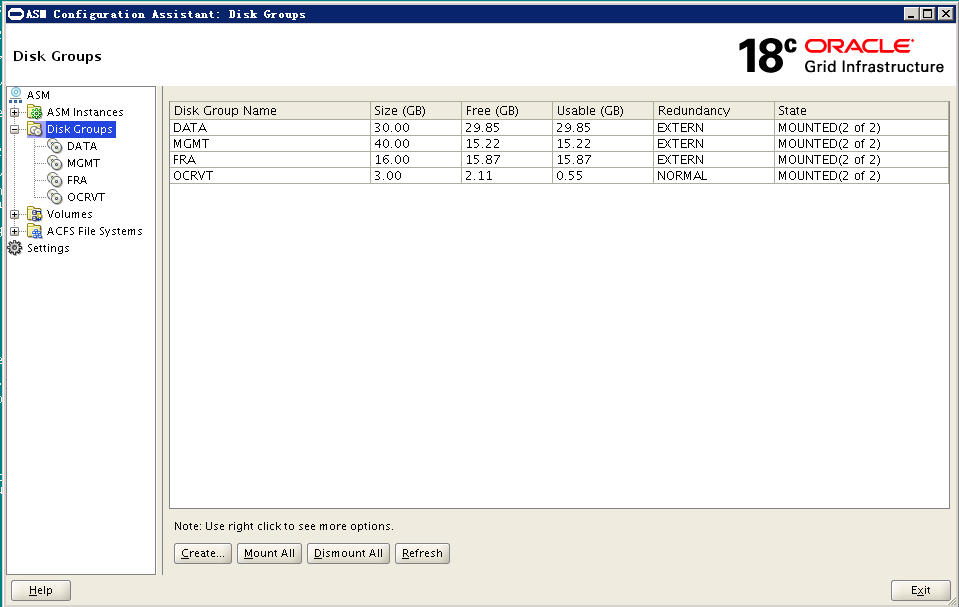Open Settings label in the tree
Viewport: 959px width, 607px height.
click(x=48, y=248)
